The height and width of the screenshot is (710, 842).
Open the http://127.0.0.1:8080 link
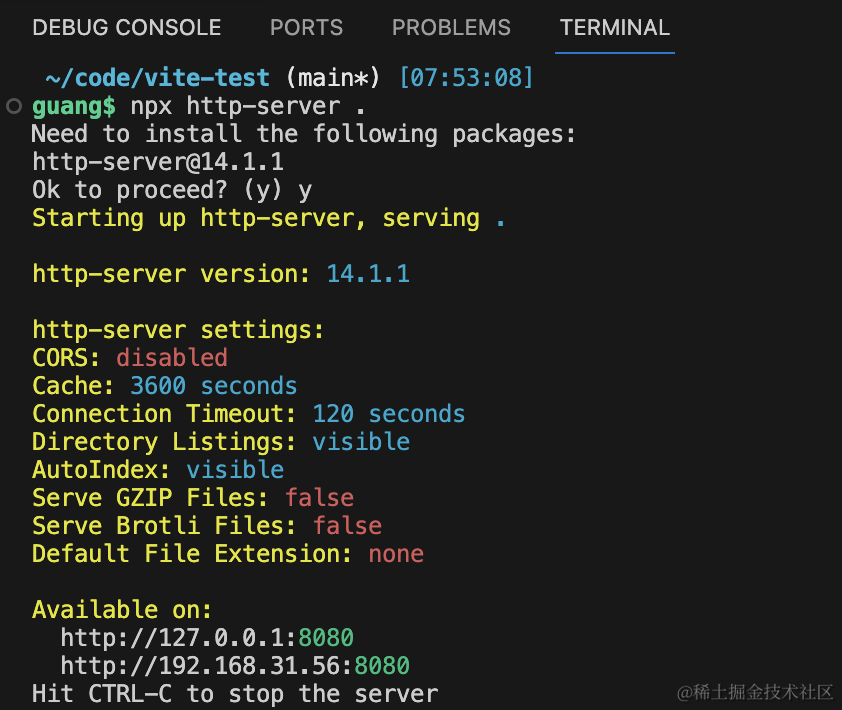[207, 638]
